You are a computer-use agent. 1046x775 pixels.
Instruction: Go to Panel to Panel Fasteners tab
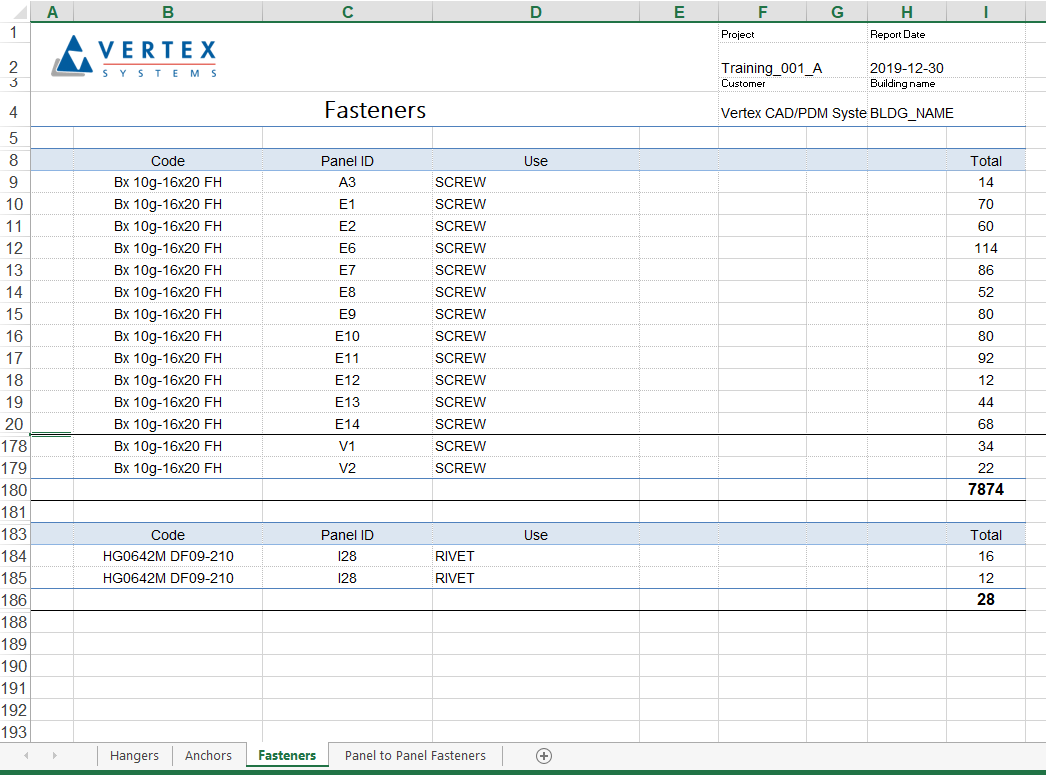tap(415, 756)
